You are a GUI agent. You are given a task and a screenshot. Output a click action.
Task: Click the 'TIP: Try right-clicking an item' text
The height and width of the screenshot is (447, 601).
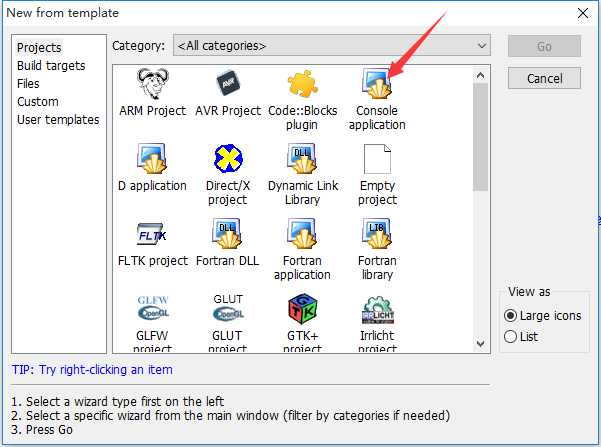[x=92, y=370]
